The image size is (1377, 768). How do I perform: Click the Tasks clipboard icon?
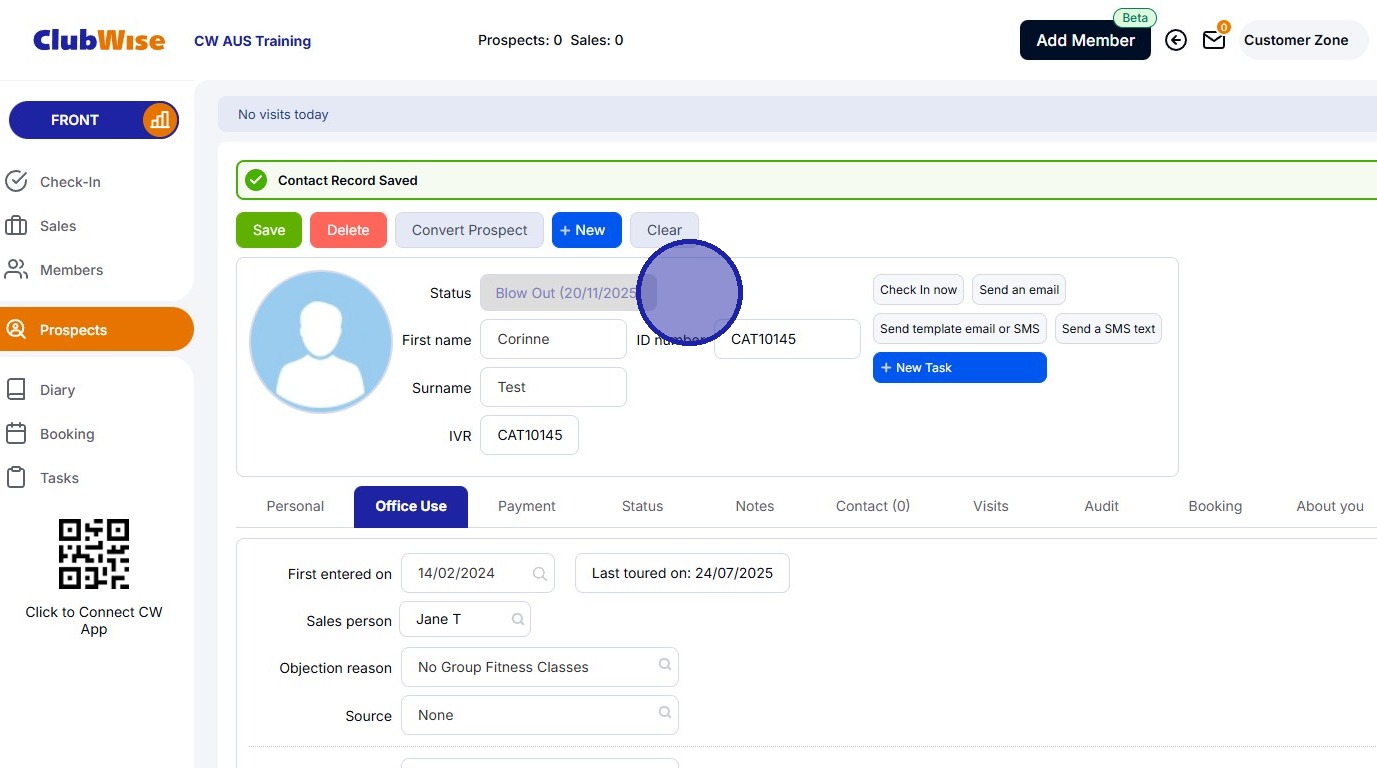(x=16, y=478)
